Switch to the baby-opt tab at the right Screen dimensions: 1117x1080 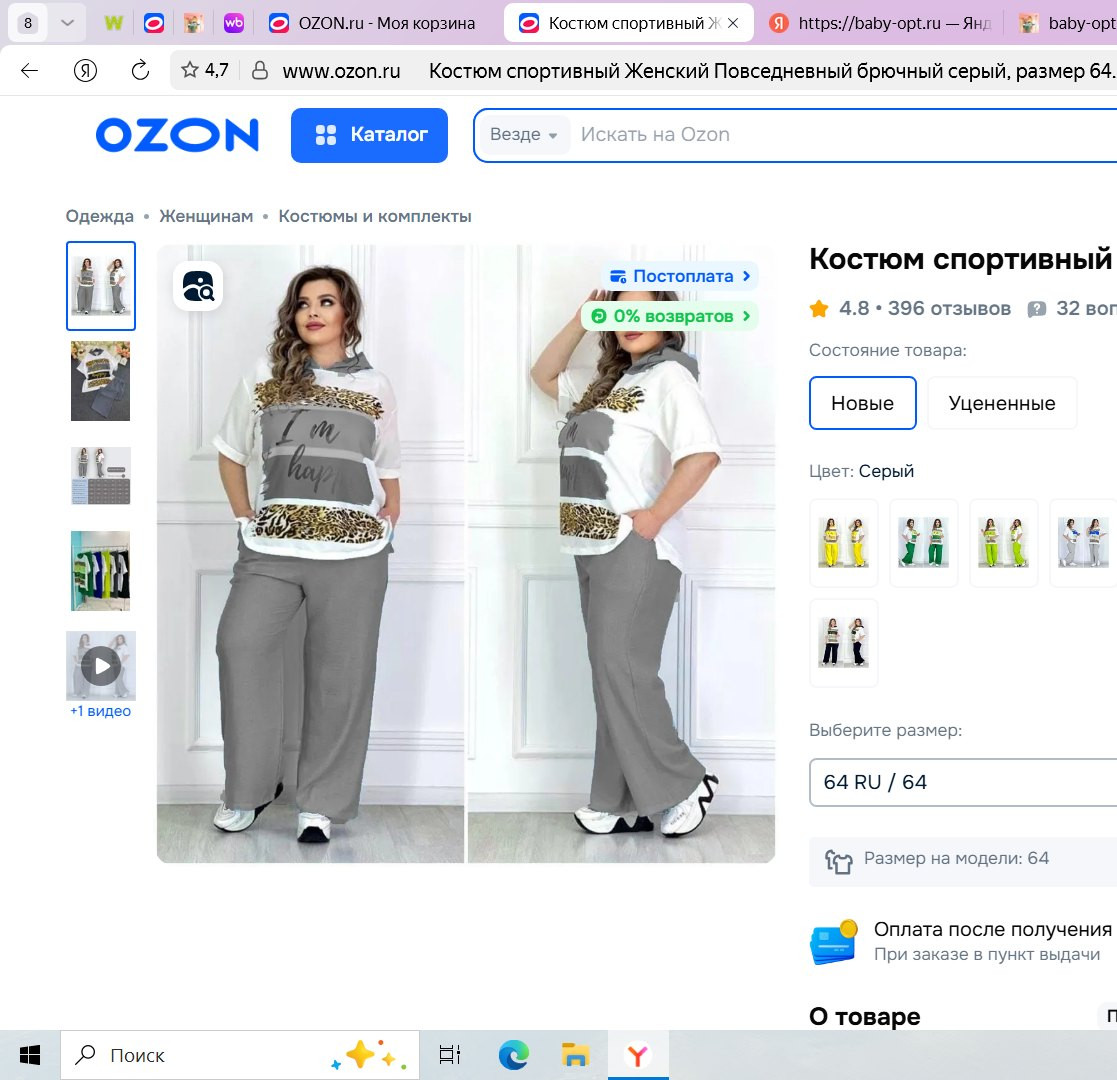point(1066,24)
